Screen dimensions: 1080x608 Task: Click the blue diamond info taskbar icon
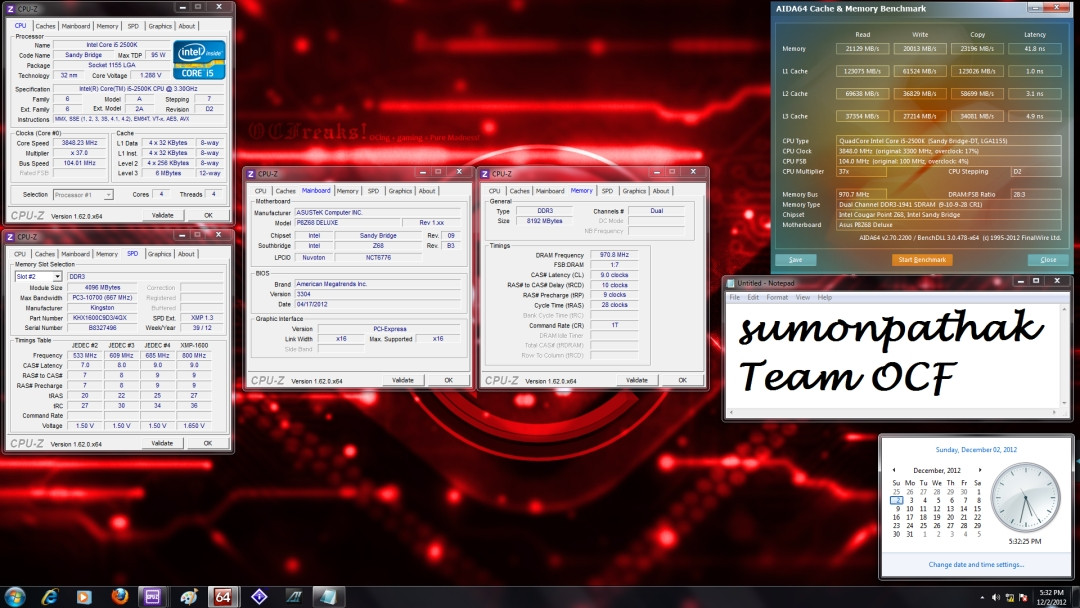click(x=259, y=597)
